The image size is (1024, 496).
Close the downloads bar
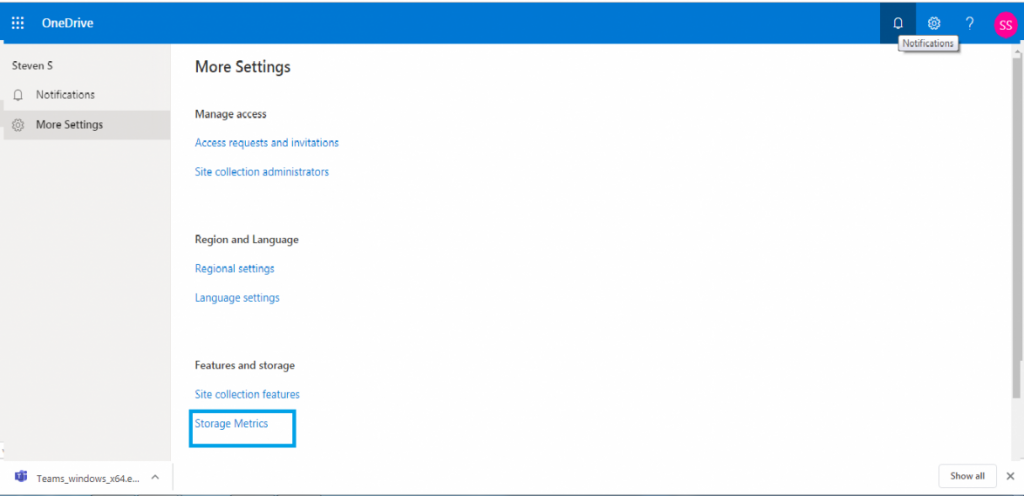click(1010, 476)
